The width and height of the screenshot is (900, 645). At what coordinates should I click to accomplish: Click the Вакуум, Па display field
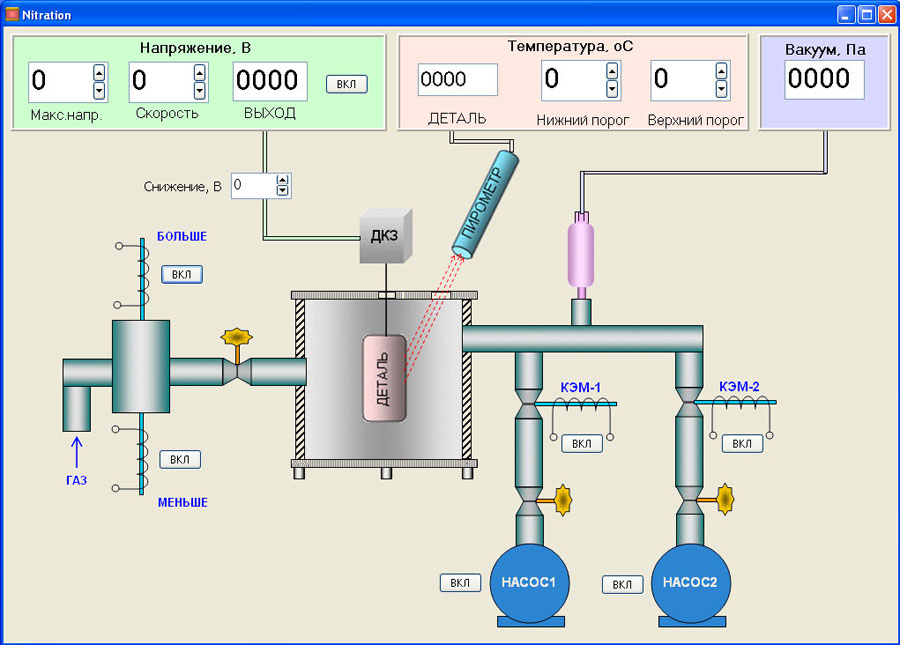(x=824, y=80)
